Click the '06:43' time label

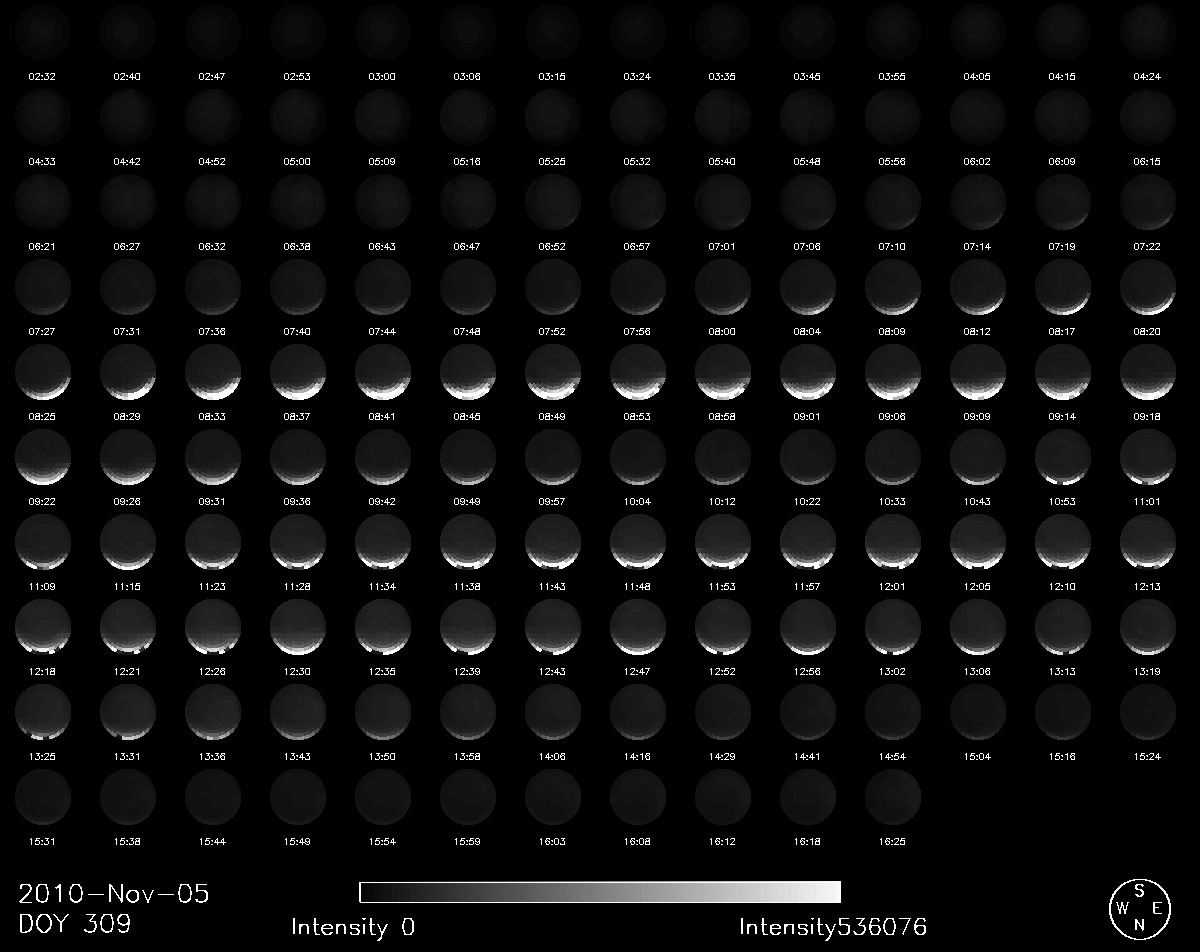(x=383, y=246)
